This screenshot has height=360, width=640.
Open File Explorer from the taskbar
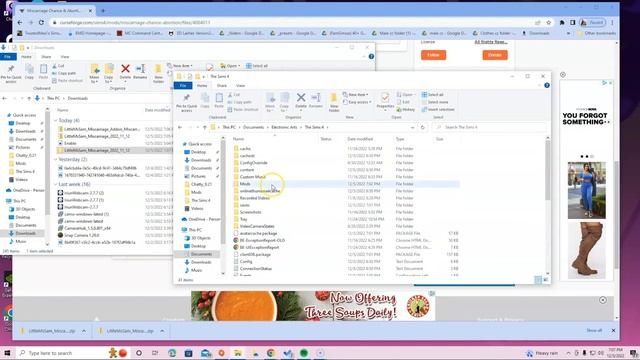(x=238, y=353)
